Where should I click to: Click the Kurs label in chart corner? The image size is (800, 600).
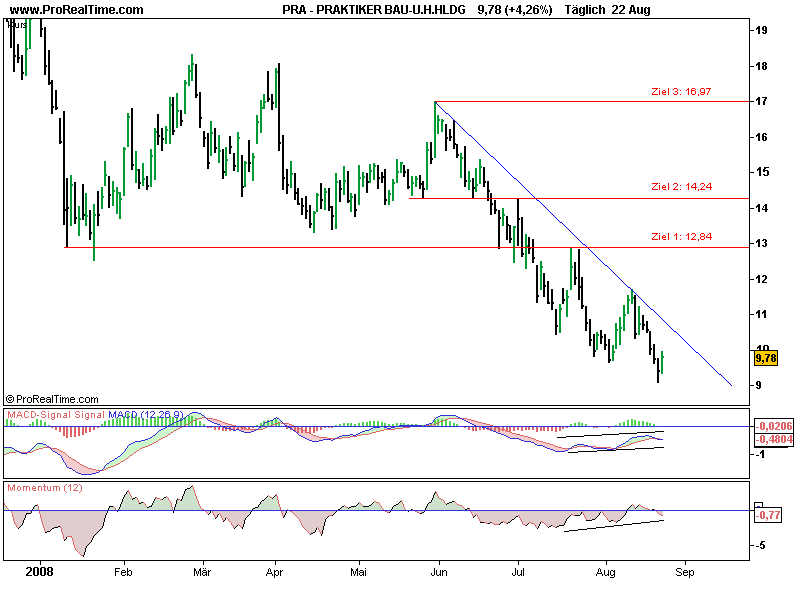(x=17, y=22)
